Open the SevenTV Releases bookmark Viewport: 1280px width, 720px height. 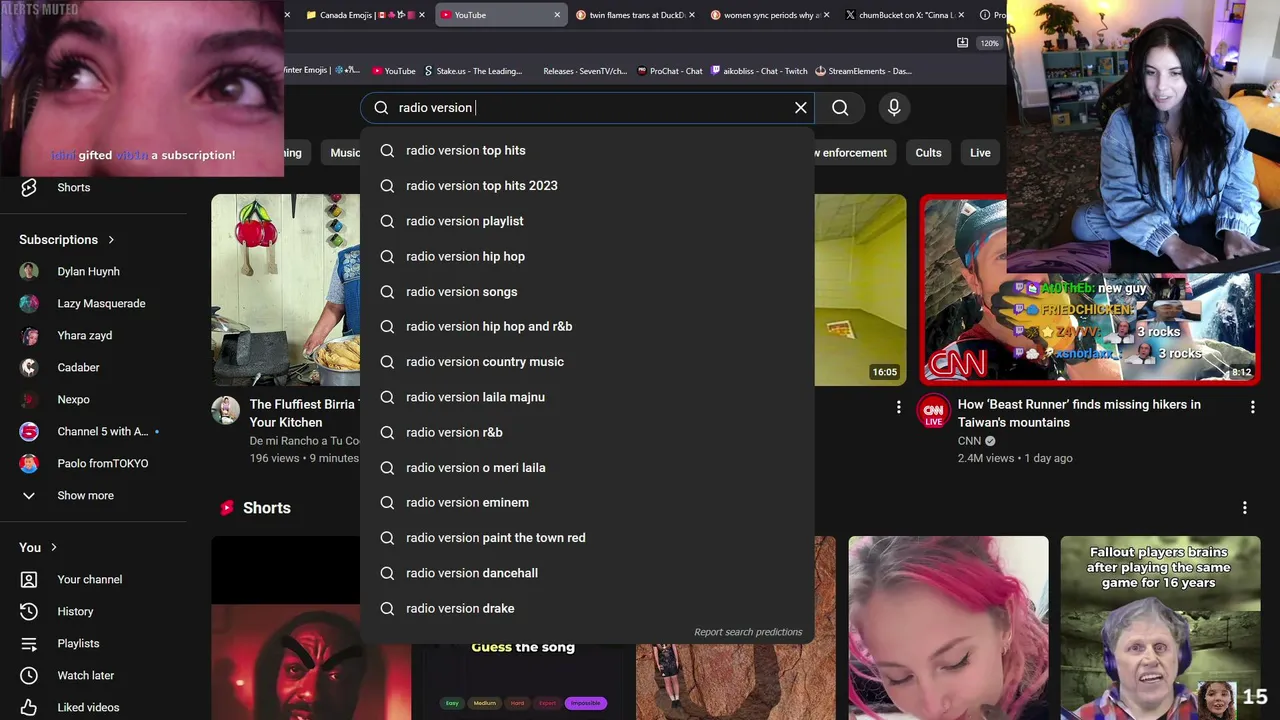pyautogui.click(x=584, y=71)
